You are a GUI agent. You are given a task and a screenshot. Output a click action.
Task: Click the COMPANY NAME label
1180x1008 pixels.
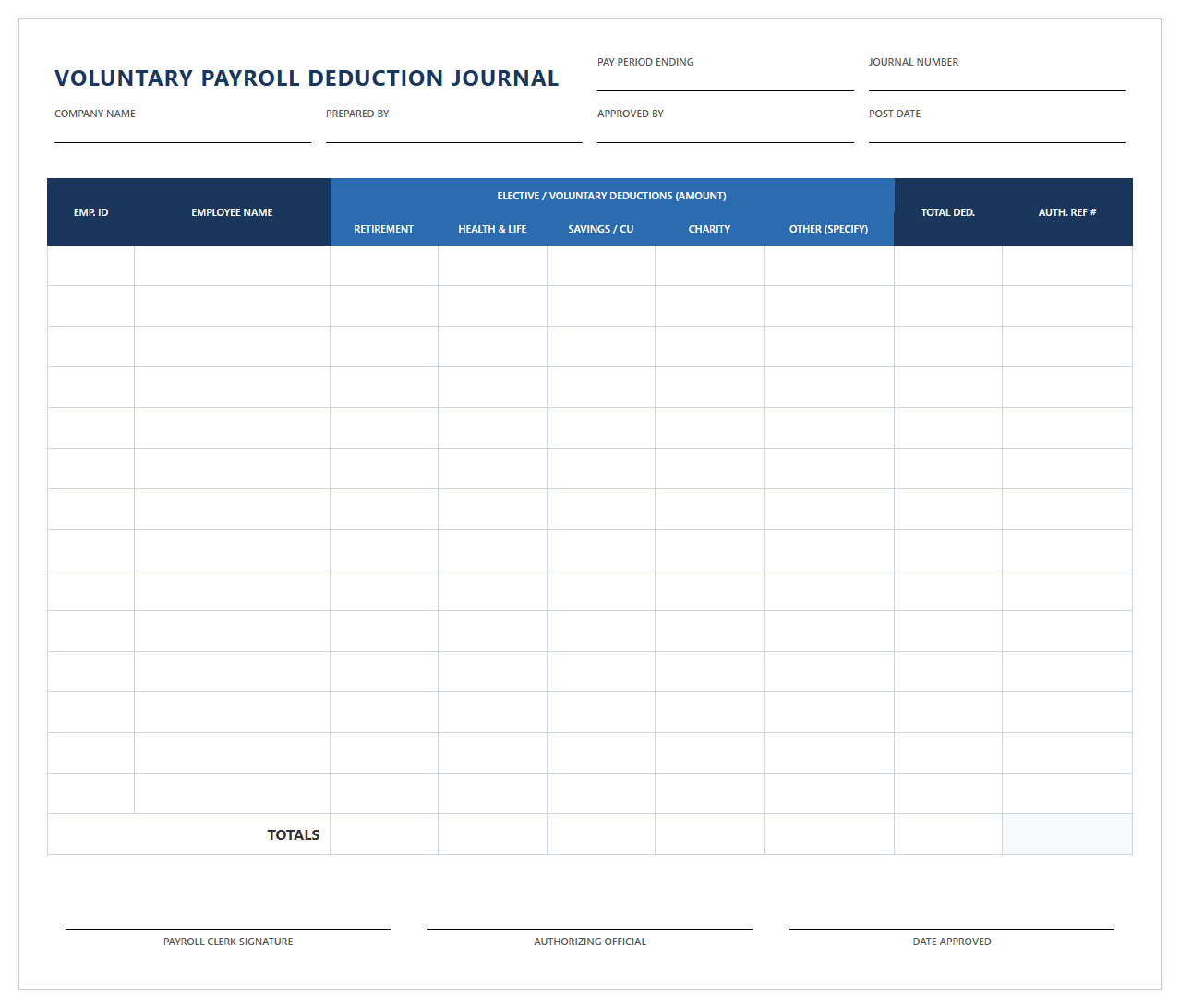click(x=95, y=114)
